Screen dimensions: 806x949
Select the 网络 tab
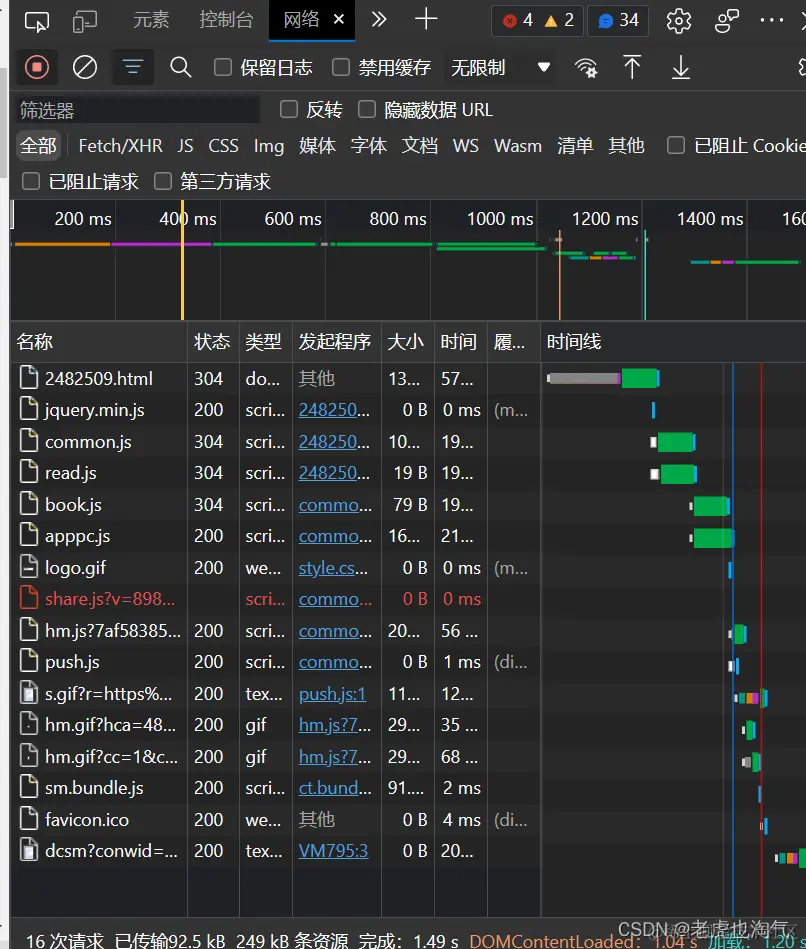[301, 20]
